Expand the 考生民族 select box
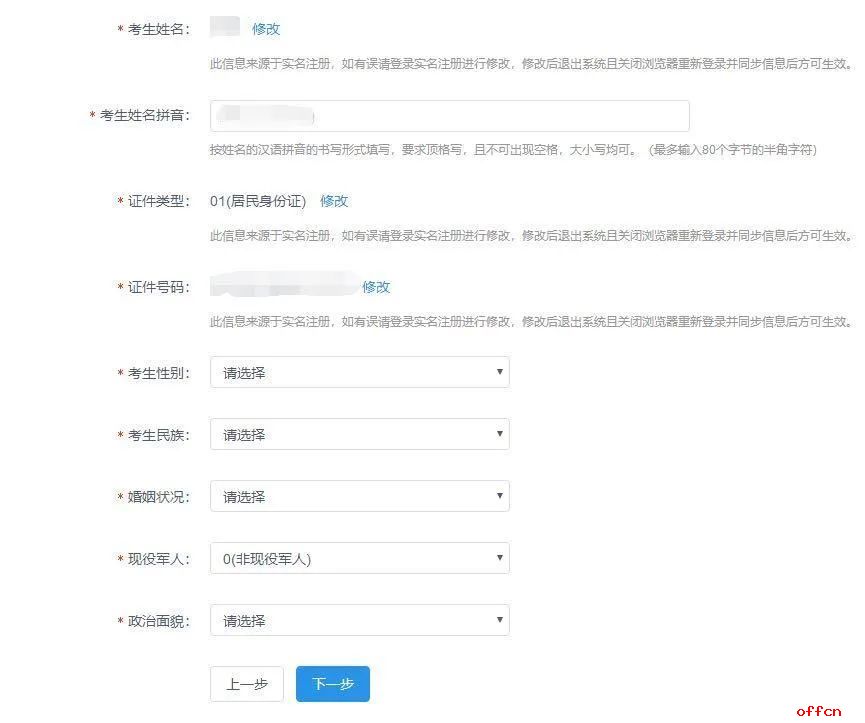Image resolution: width=865 pixels, height=723 pixels. pos(359,435)
